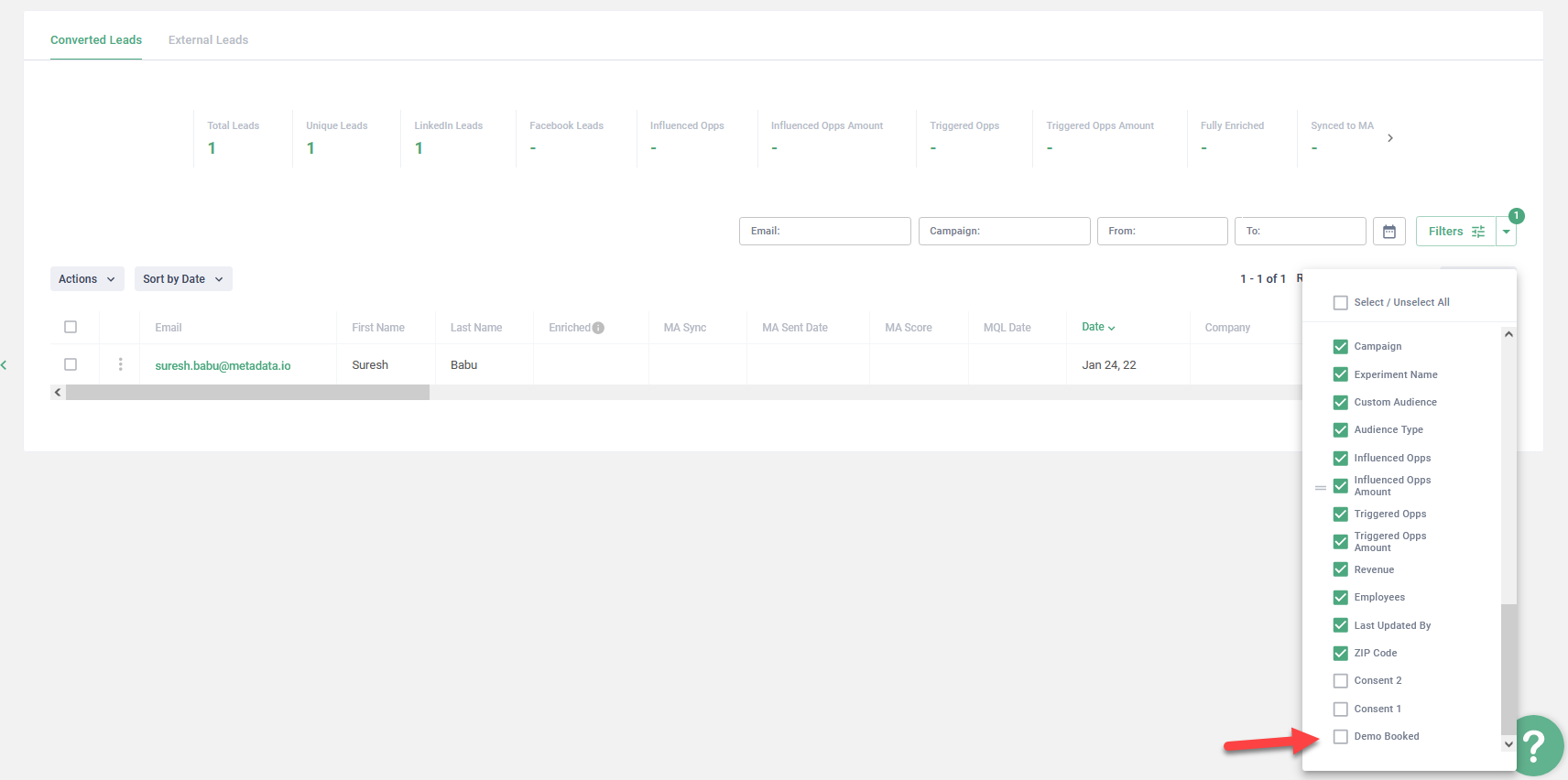Click the left collapse arrow at page edge
The height and width of the screenshot is (780, 1568).
click(x=5, y=365)
